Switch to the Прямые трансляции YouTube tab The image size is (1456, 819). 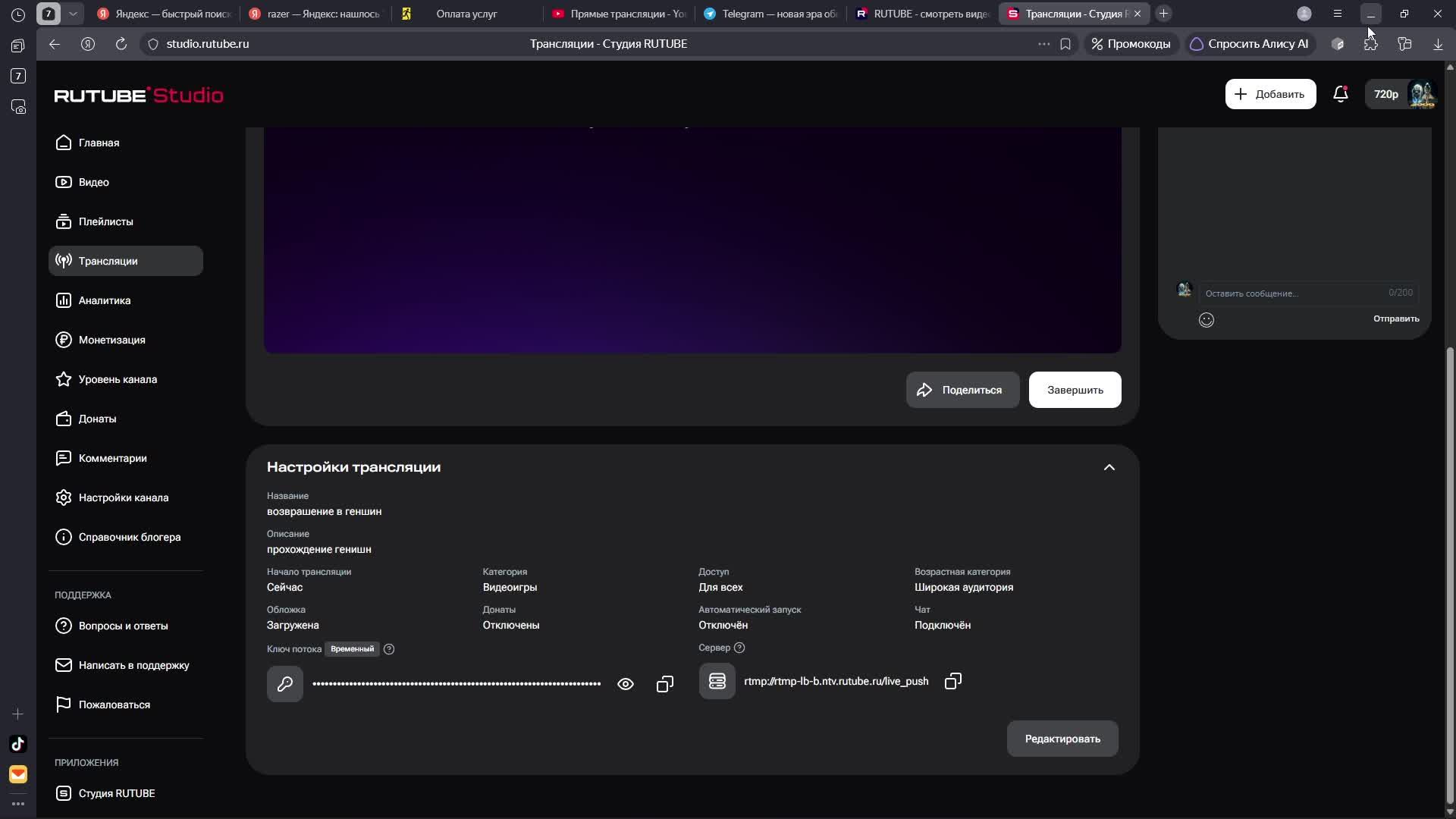click(619, 14)
